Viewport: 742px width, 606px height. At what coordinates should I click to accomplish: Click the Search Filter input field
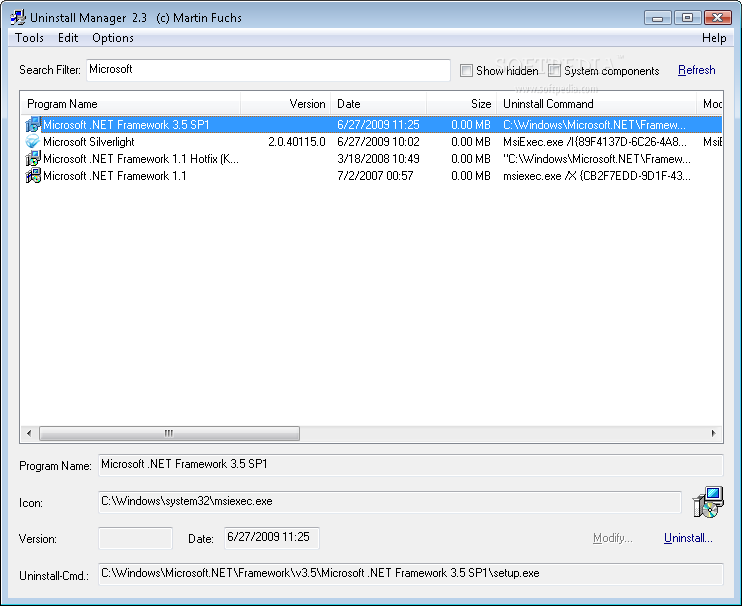(268, 70)
